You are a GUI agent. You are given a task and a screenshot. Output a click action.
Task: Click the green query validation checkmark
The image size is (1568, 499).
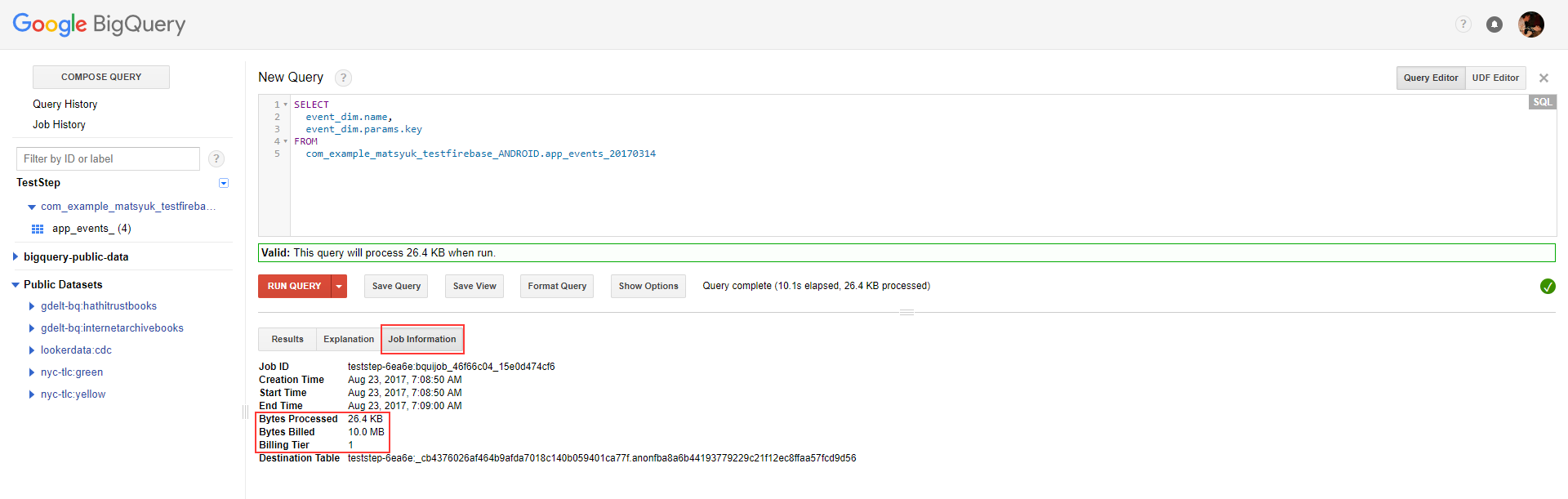[x=1547, y=286]
